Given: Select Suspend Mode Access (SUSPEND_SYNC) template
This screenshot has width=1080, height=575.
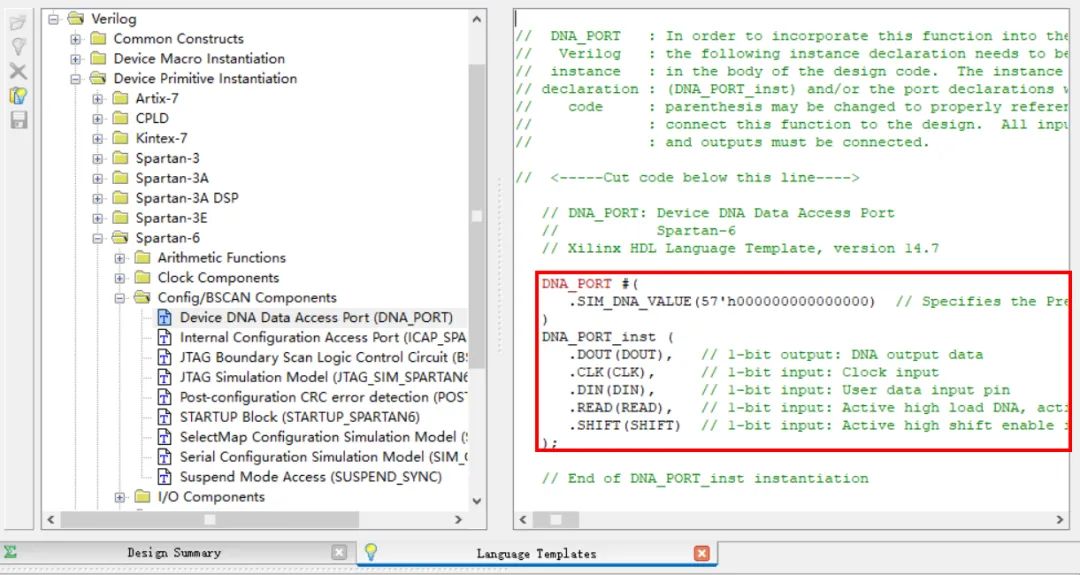Looking at the screenshot, I should click(311, 477).
